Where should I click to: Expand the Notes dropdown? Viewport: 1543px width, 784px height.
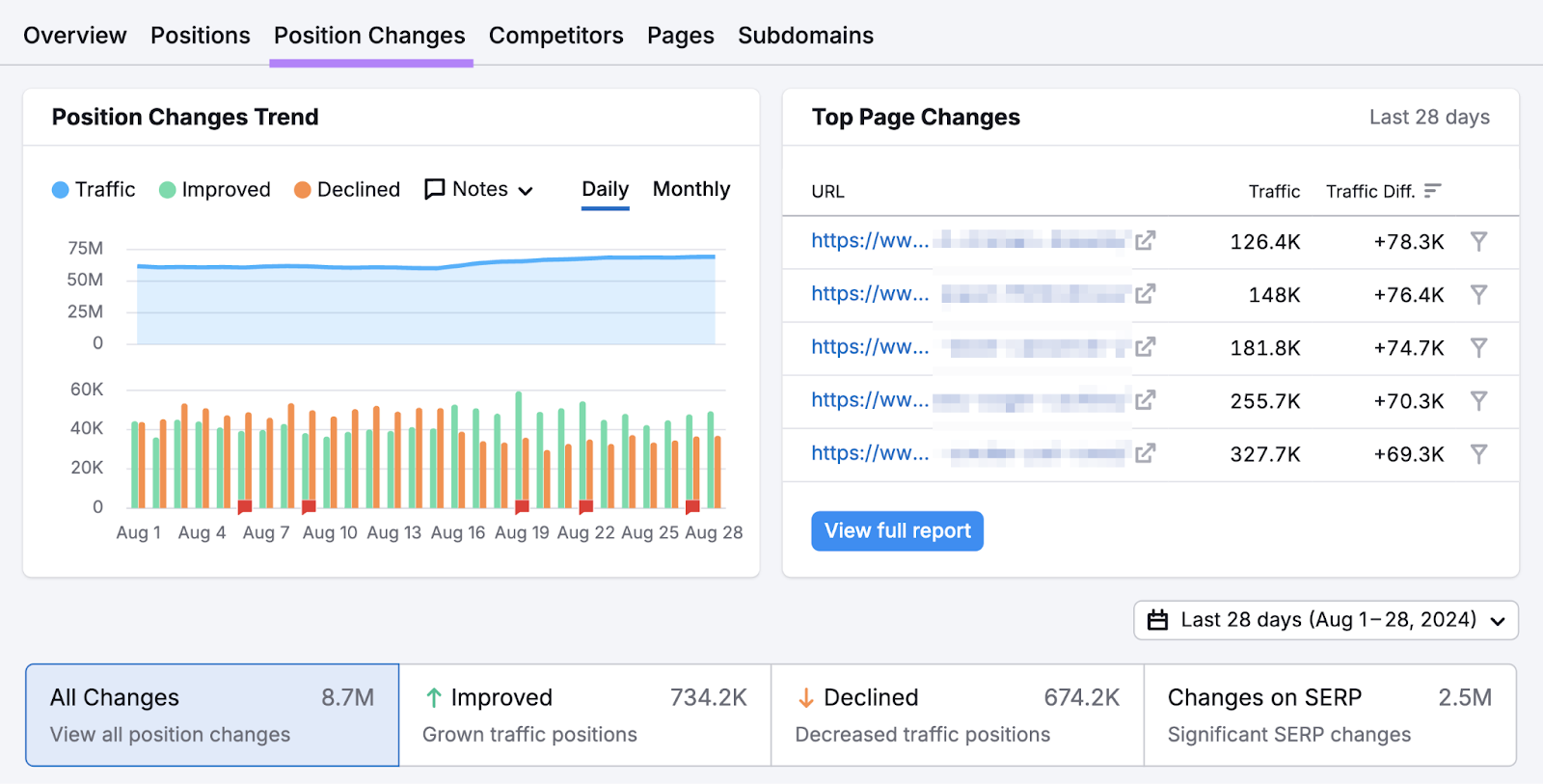(x=479, y=190)
